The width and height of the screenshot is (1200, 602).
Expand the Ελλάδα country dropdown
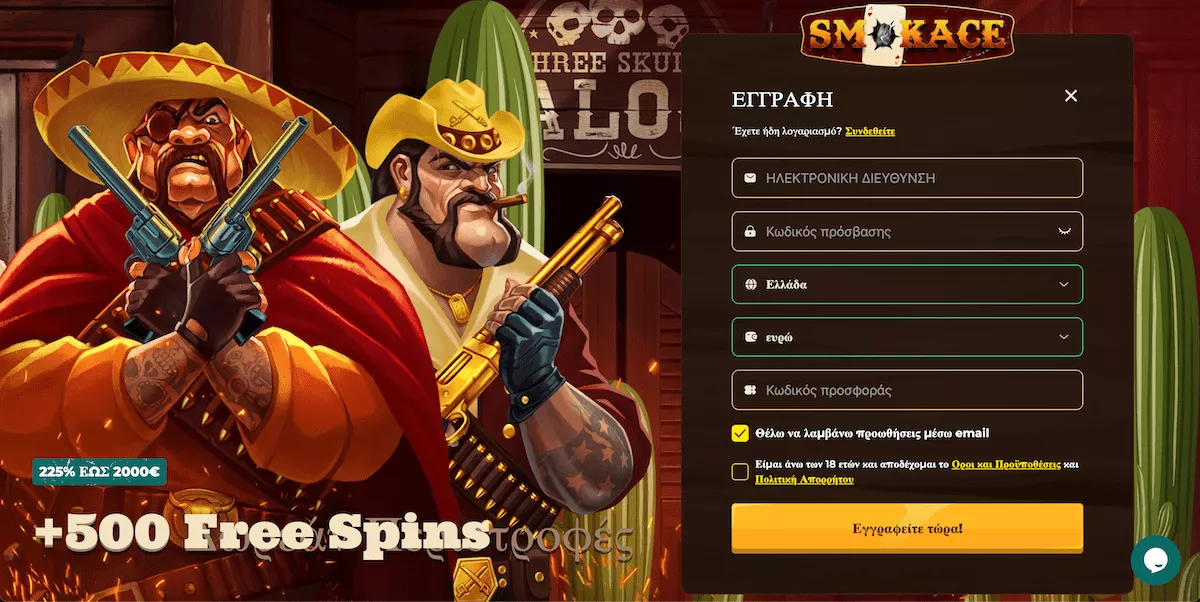(907, 284)
